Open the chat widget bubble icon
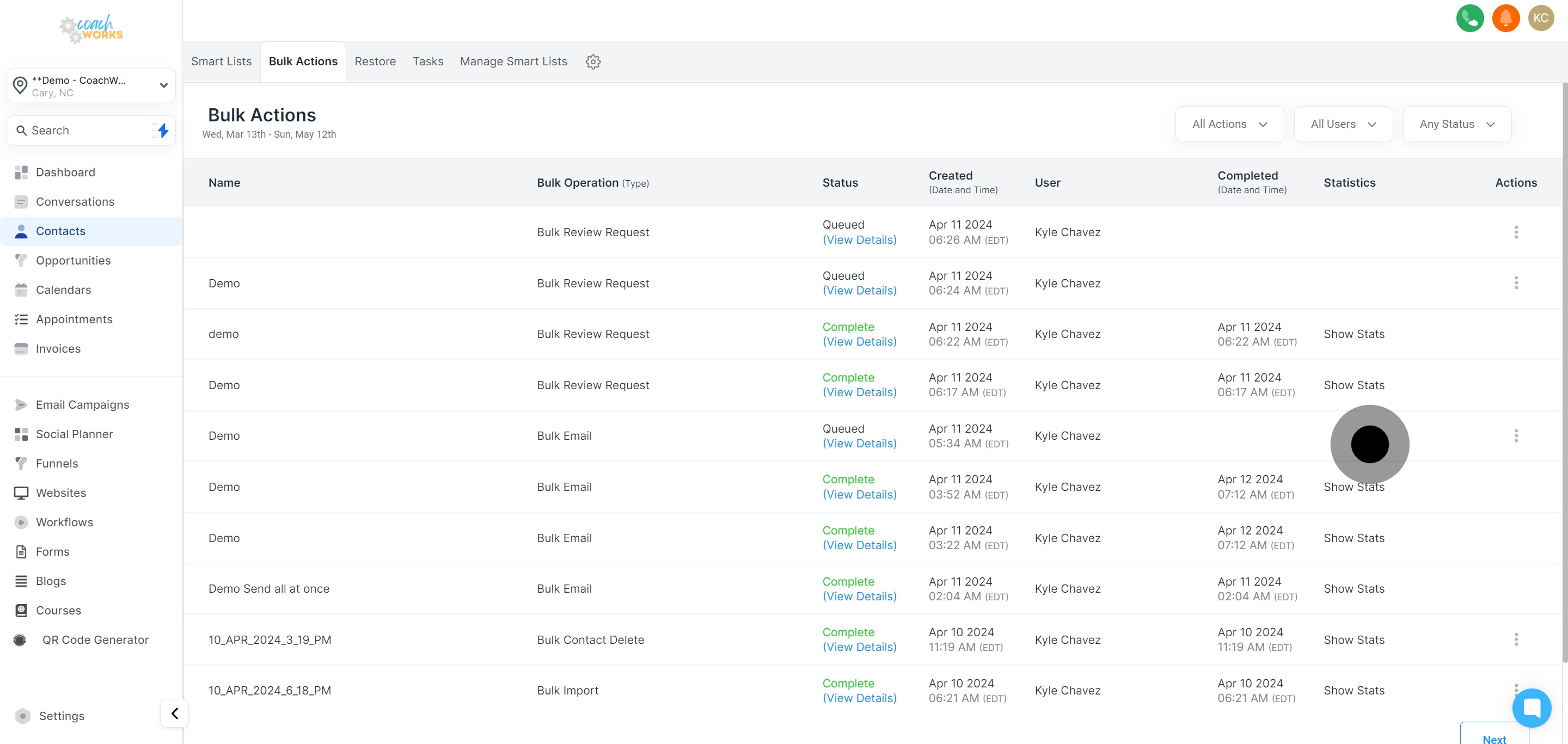 click(x=1531, y=708)
